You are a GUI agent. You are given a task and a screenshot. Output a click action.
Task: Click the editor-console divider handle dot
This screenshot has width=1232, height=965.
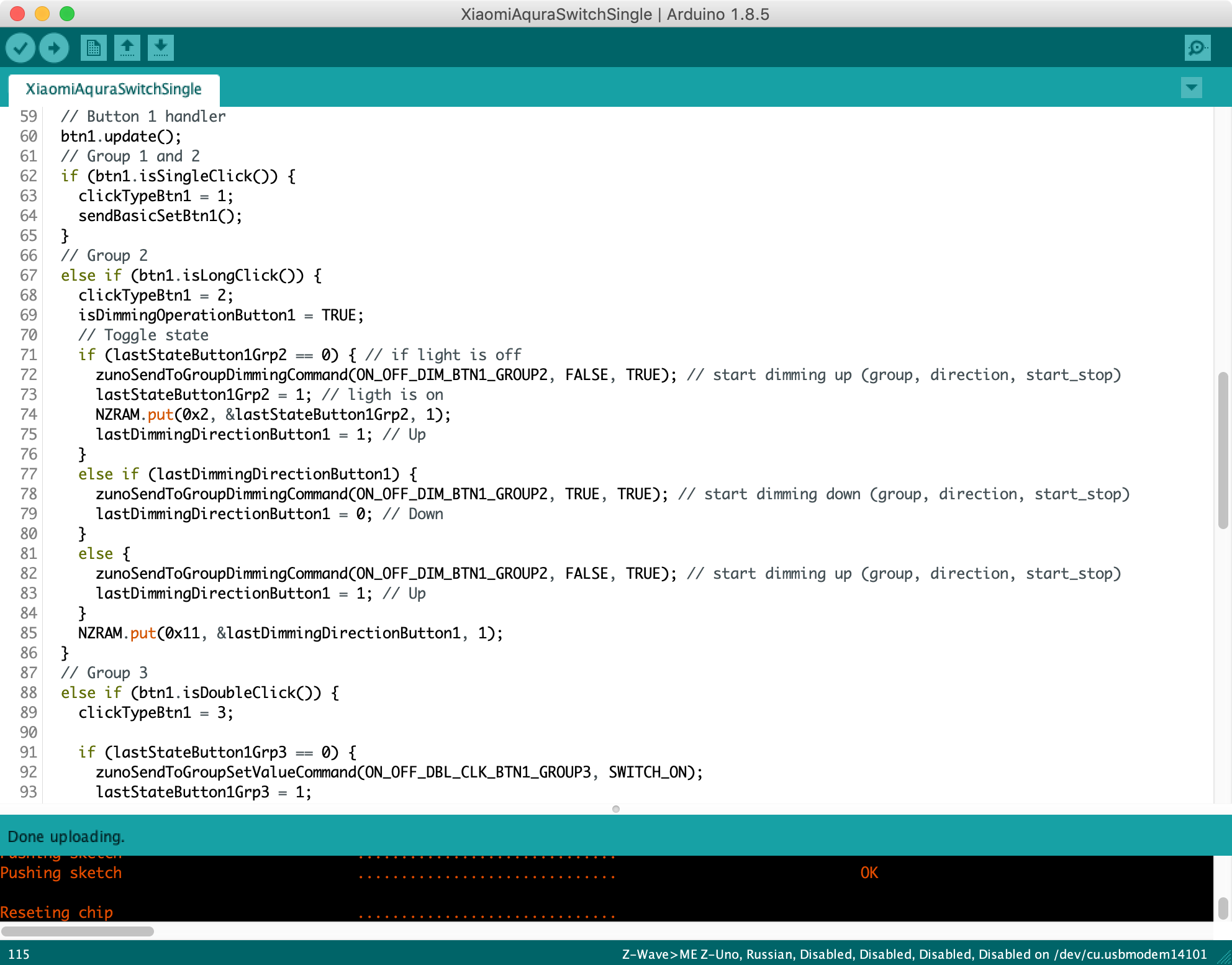(x=616, y=809)
